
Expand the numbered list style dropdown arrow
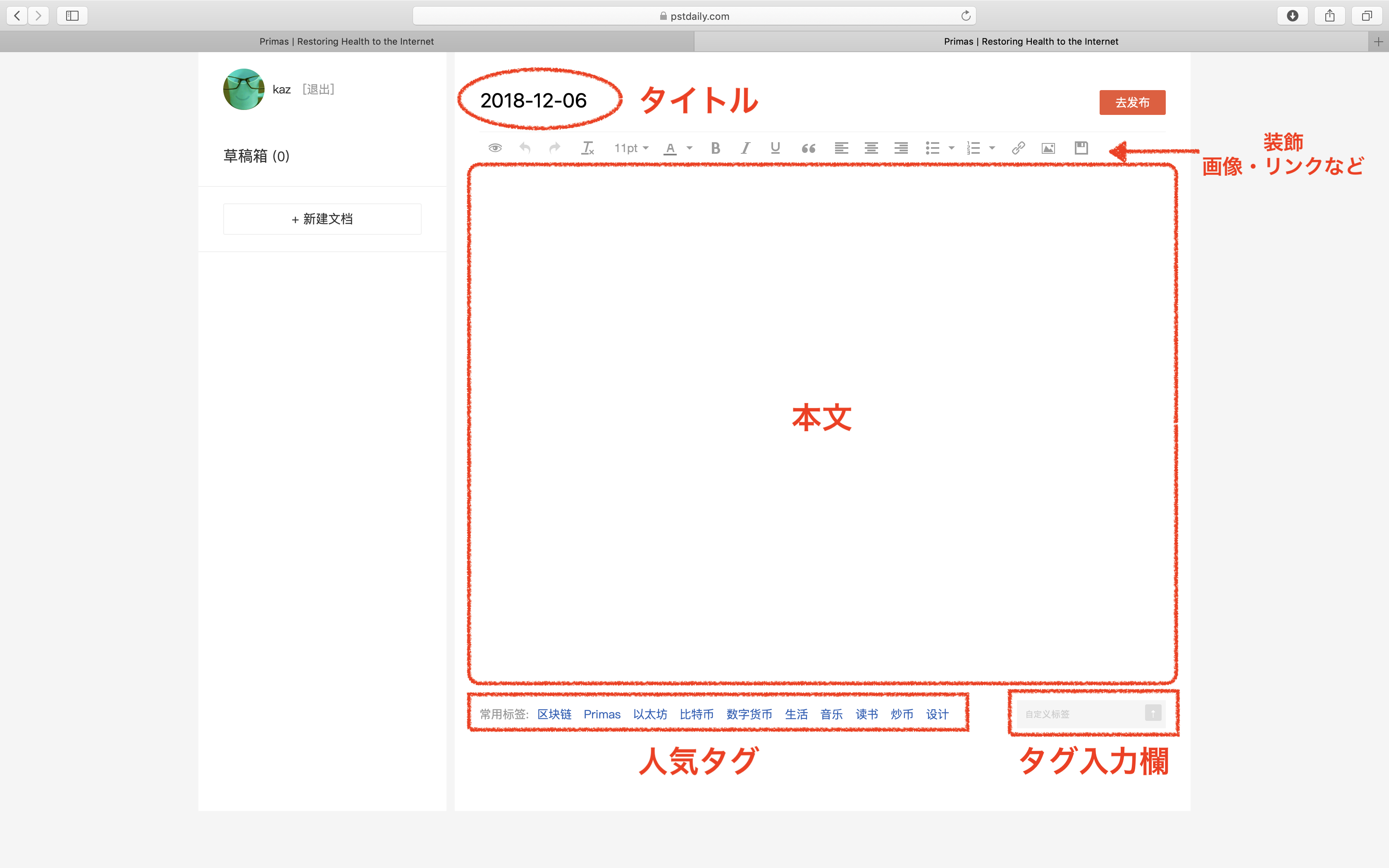[x=992, y=148]
